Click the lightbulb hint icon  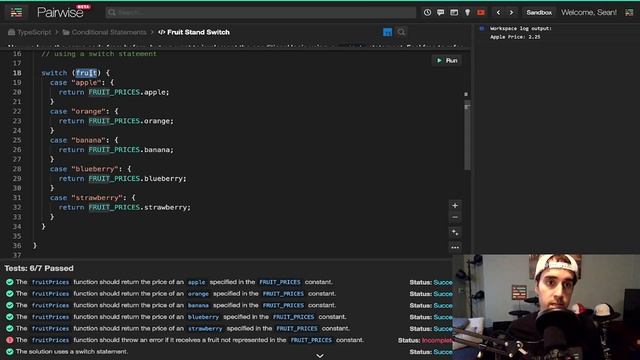(x=467, y=13)
